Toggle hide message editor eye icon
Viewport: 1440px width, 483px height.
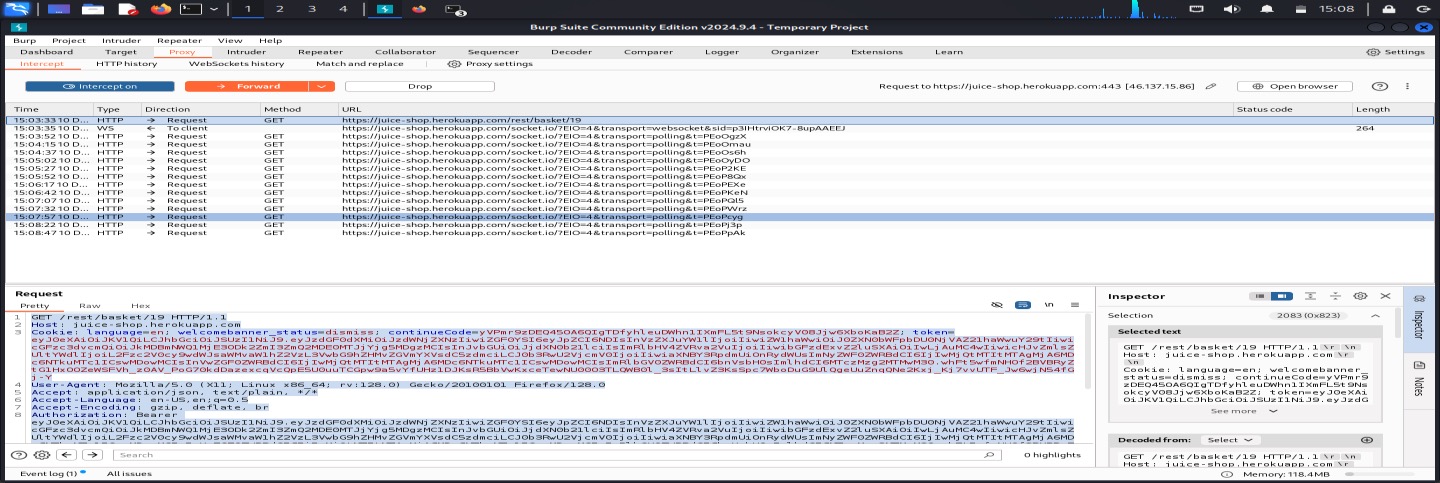[x=996, y=304]
